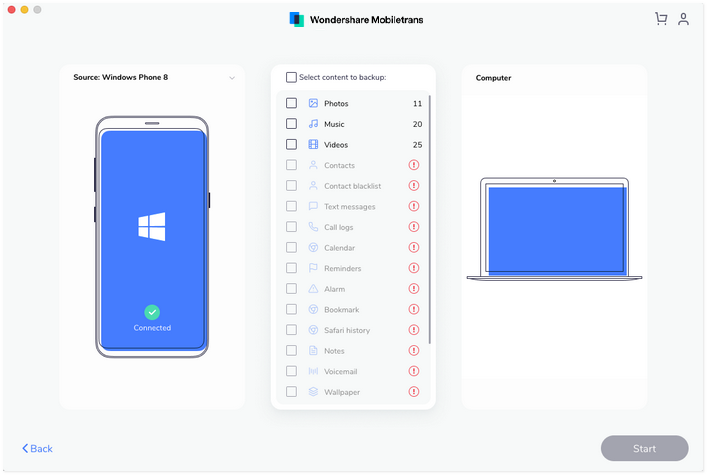Click the Photos picture icon
Image resolution: width=707 pixels, height=475 pixels.
click(x=313, y=103)
